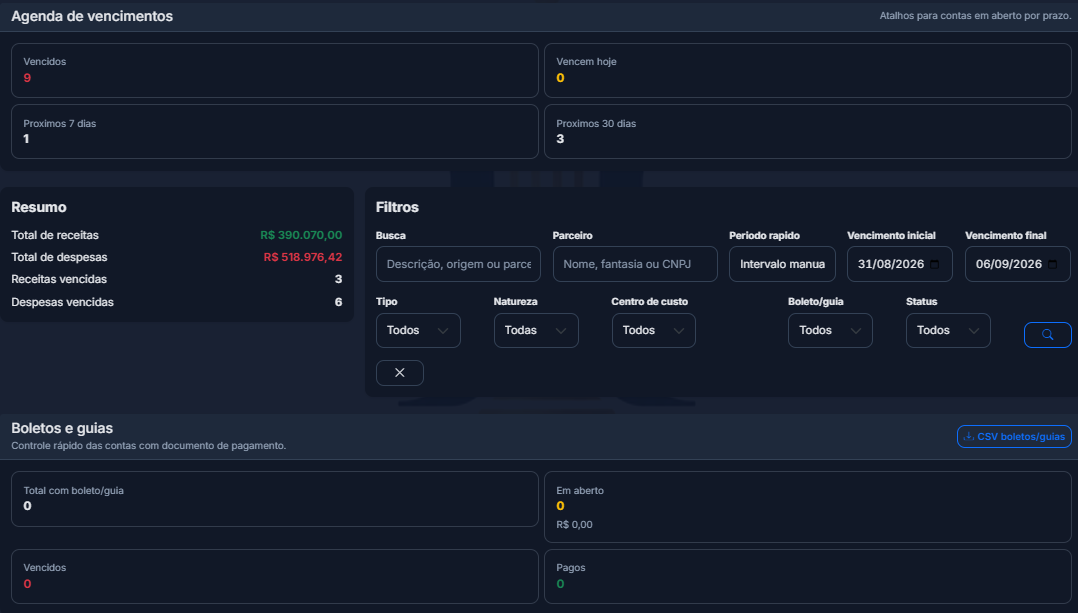Click the text 'Atalhos para contas em aberto por prazo.'

[x=975, y=15]
